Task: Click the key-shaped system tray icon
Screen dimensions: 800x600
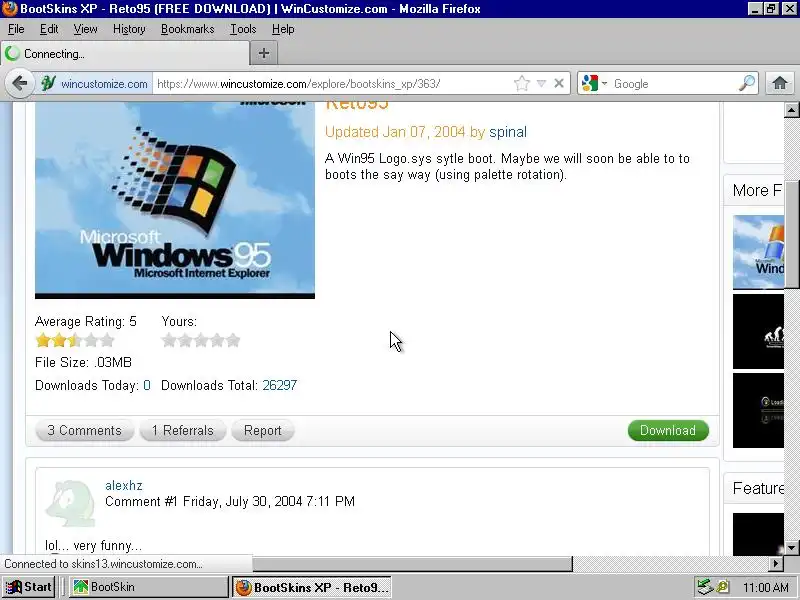Action: pos(723,587)
